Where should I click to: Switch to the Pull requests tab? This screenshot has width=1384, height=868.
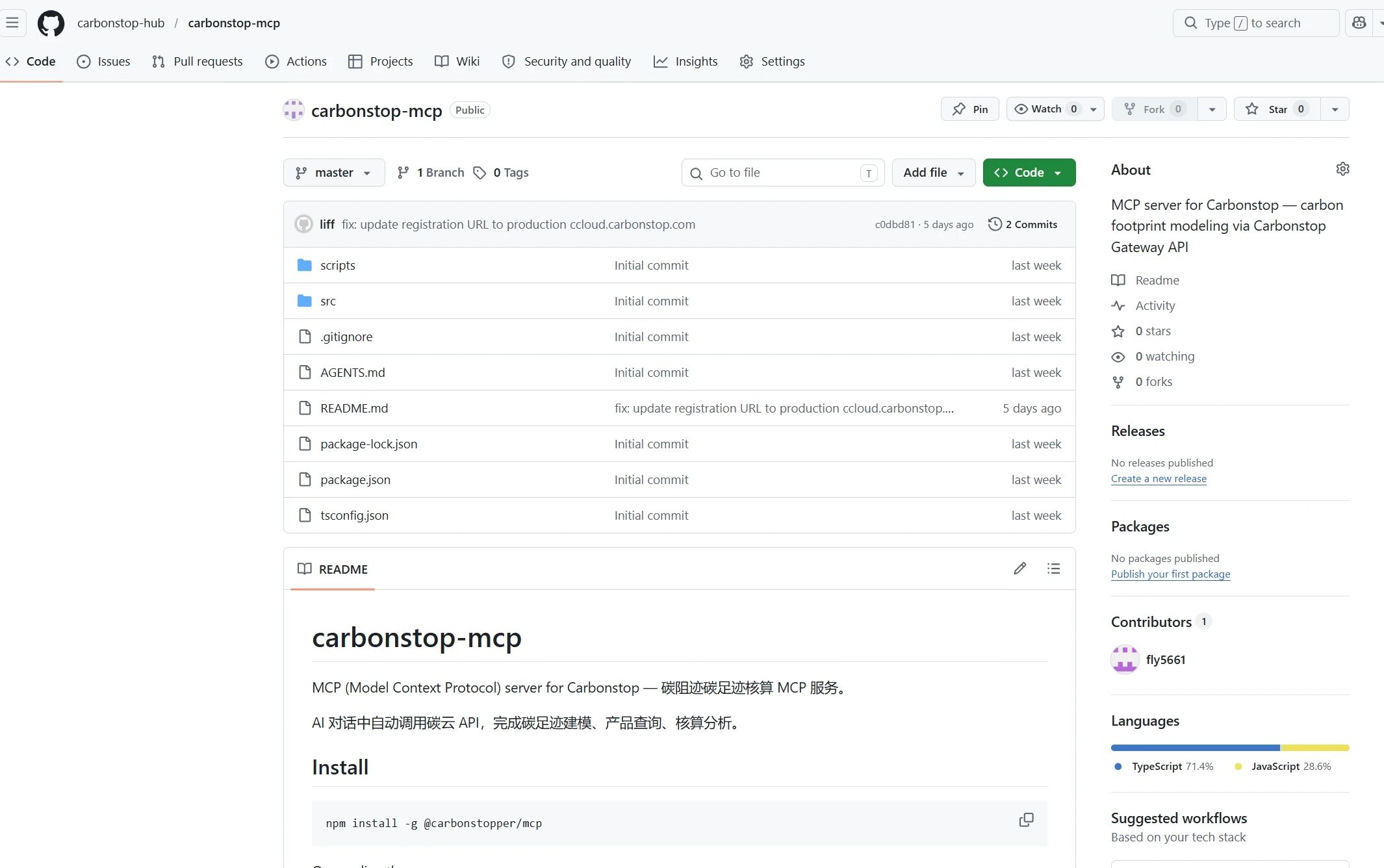[197, 61]
